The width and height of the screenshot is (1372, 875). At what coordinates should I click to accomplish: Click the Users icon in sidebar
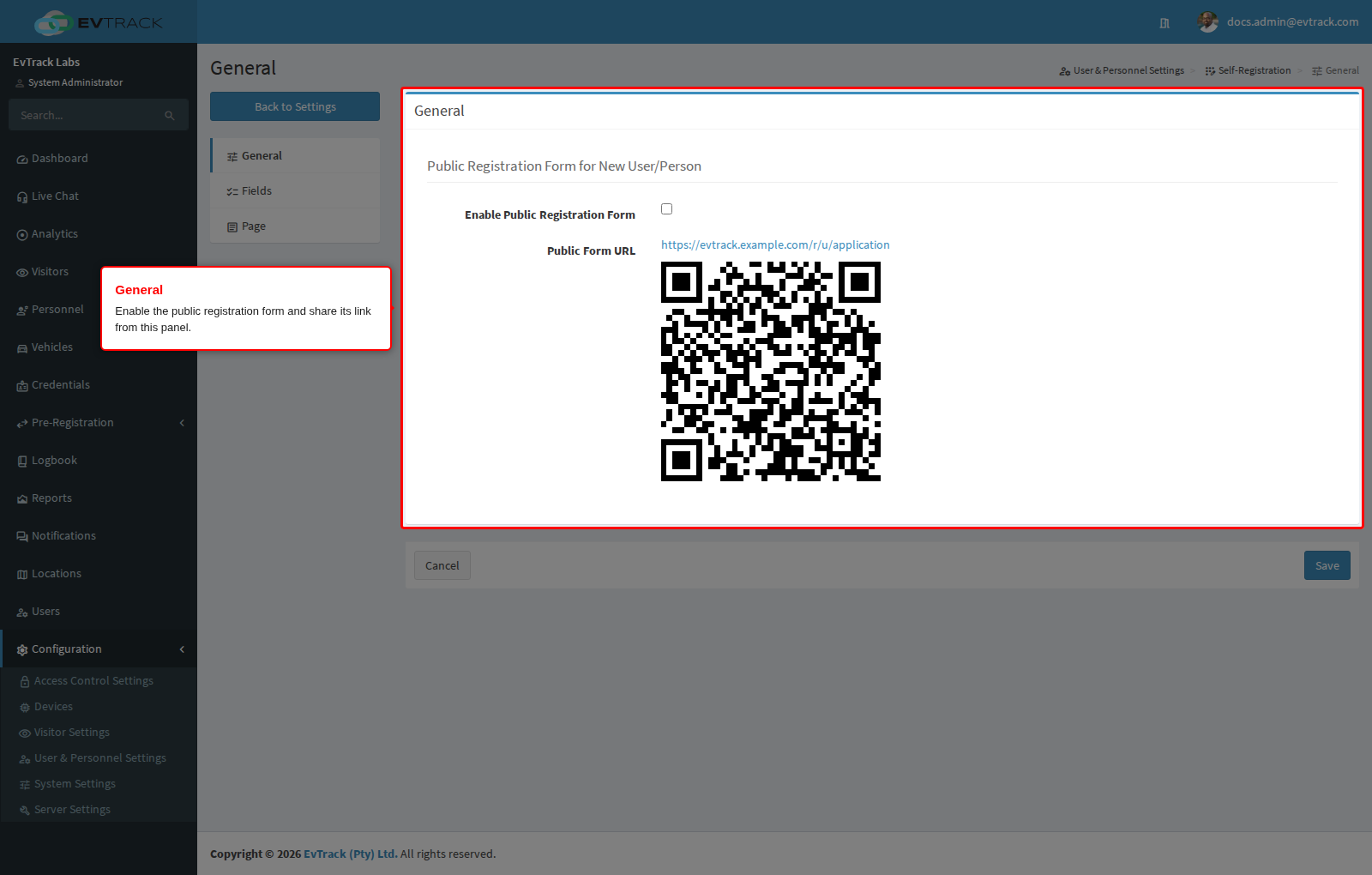22,612
